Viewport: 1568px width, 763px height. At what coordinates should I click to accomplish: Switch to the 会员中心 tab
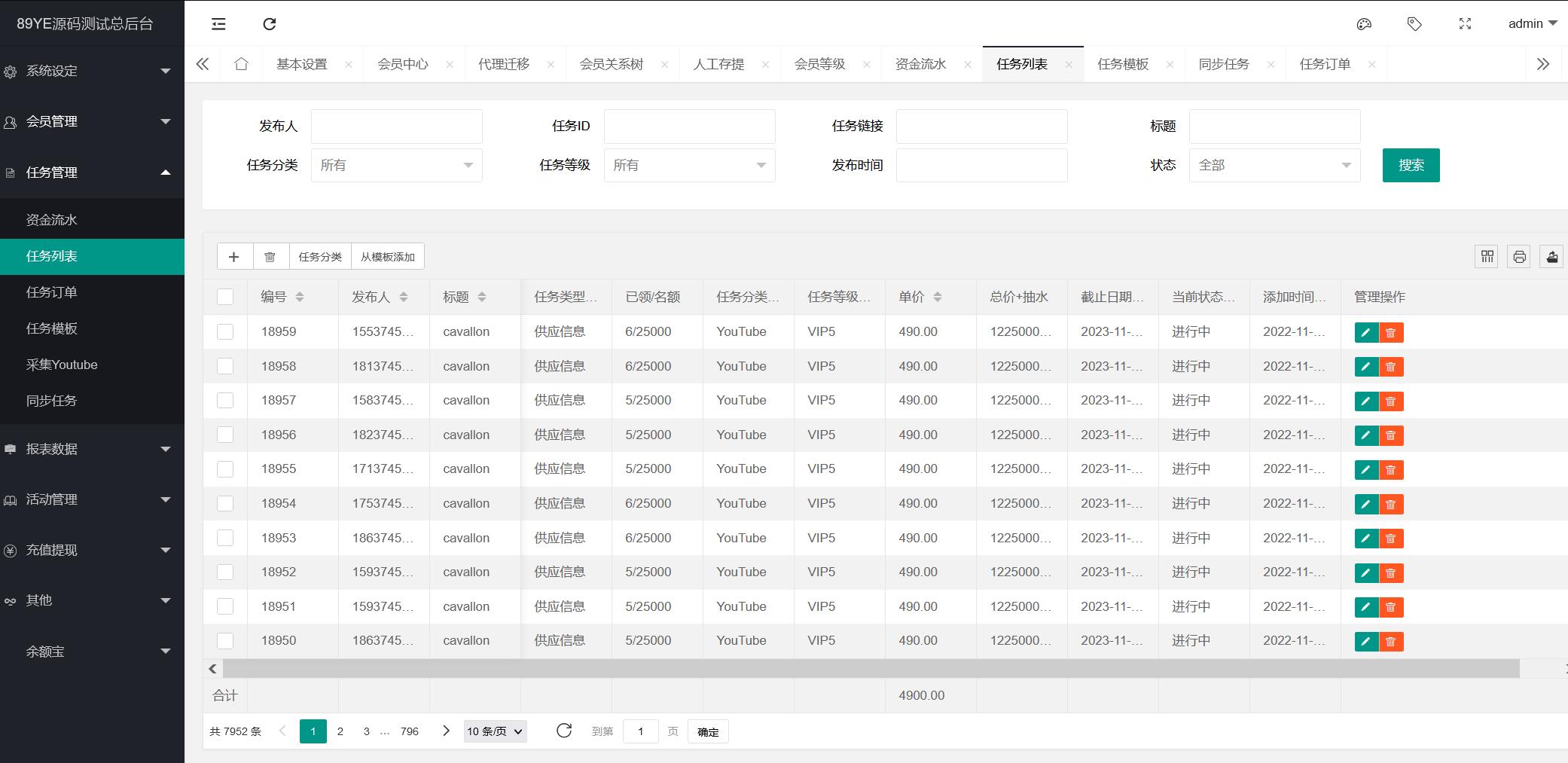pyautogui.click(x=403, y=65)
